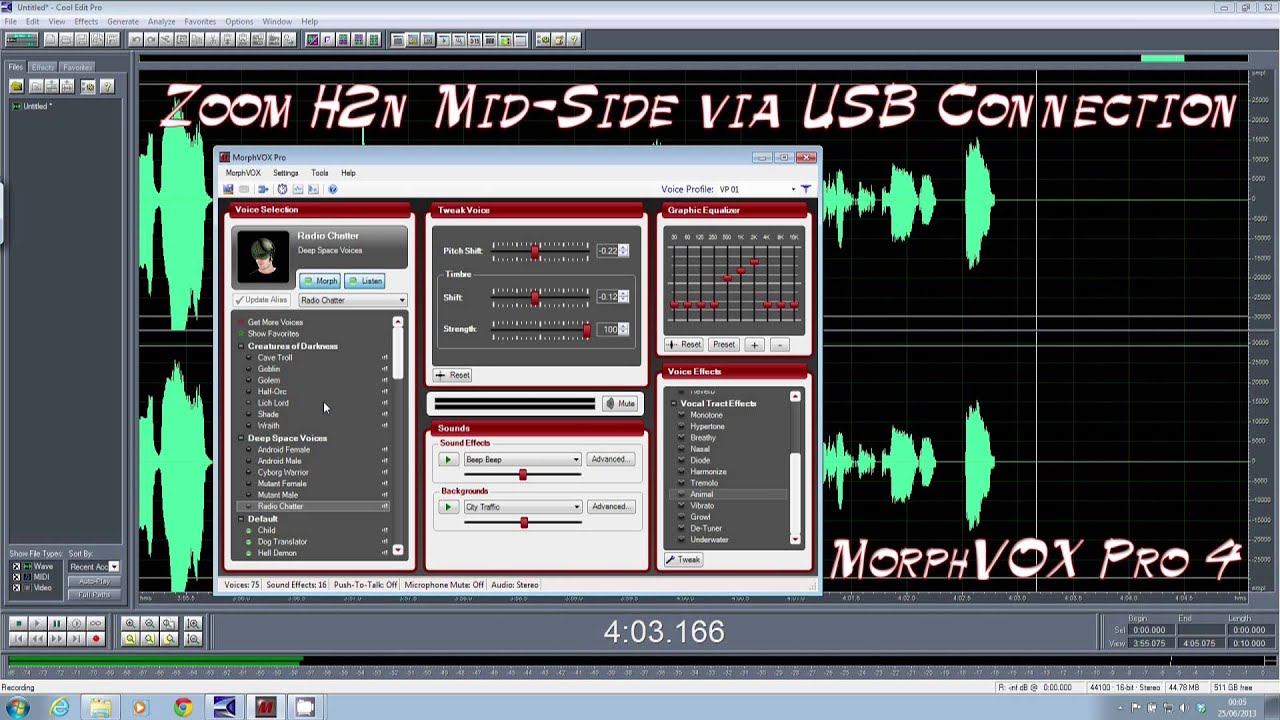Toggle the Wave file type checkbox

click(16, 567)
